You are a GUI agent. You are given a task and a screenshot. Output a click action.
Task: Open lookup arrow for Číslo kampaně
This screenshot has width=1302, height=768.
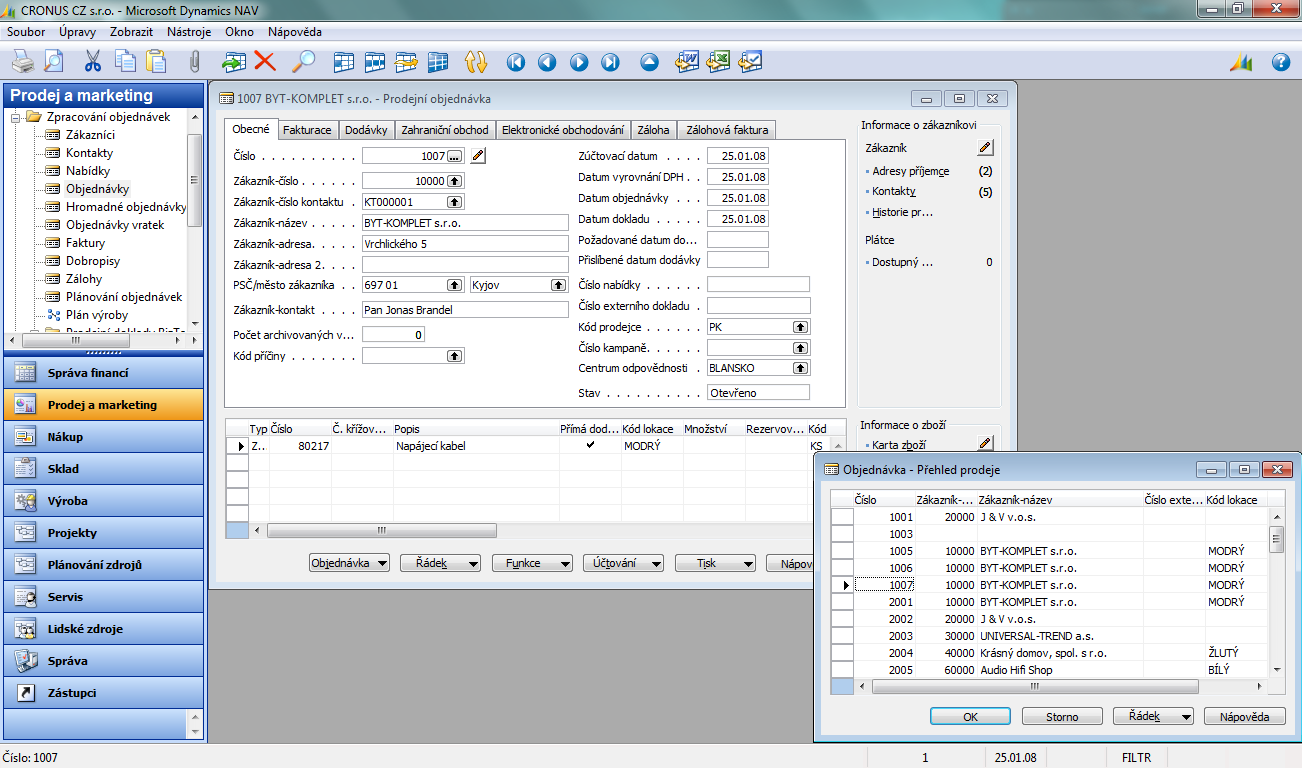pyautogui.click(x=801, y=348)
